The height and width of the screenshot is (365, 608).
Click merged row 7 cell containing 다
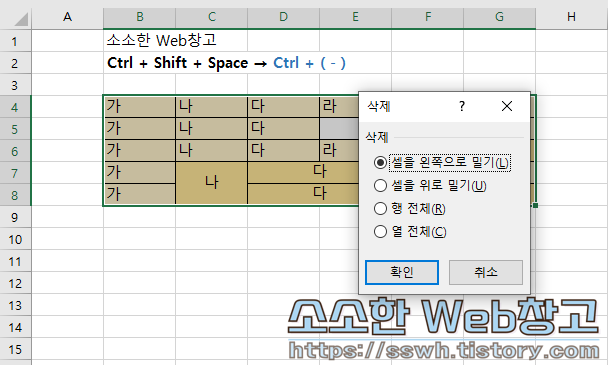(304, 173)
